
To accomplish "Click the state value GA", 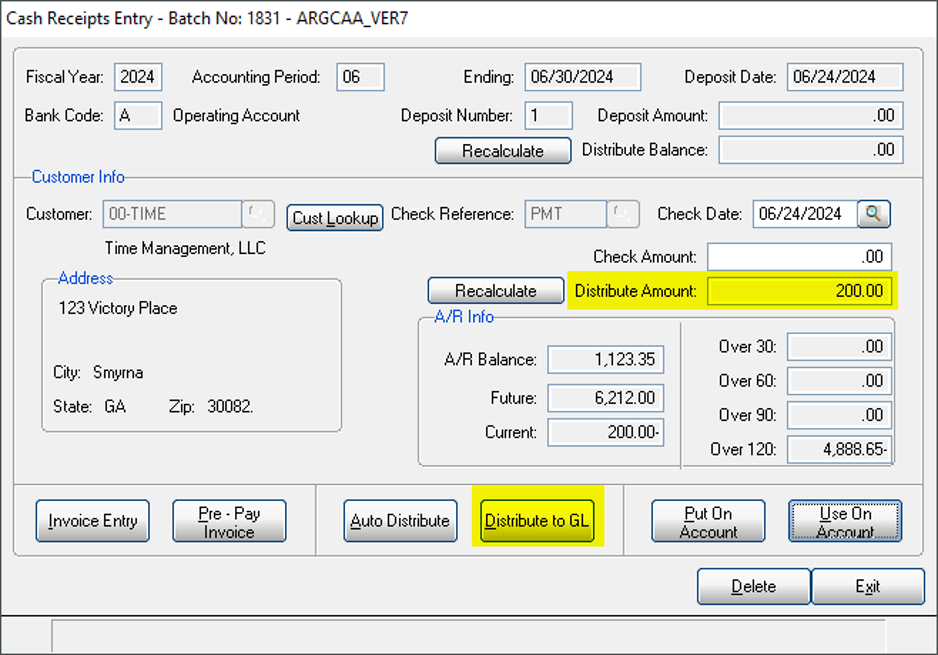I will [x=115, y=407].
